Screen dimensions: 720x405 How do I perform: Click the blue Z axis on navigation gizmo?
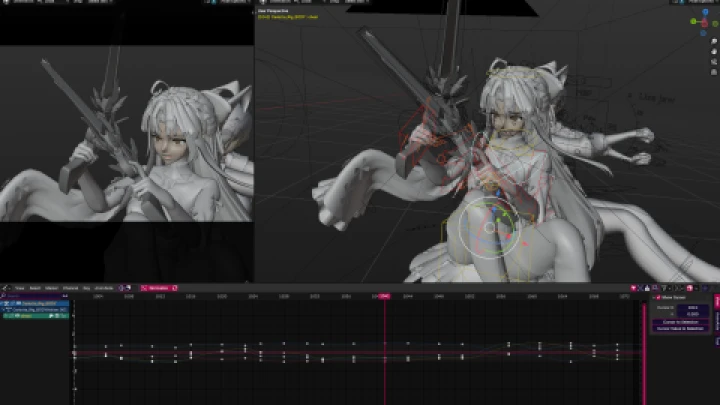(x=705, y=11)
